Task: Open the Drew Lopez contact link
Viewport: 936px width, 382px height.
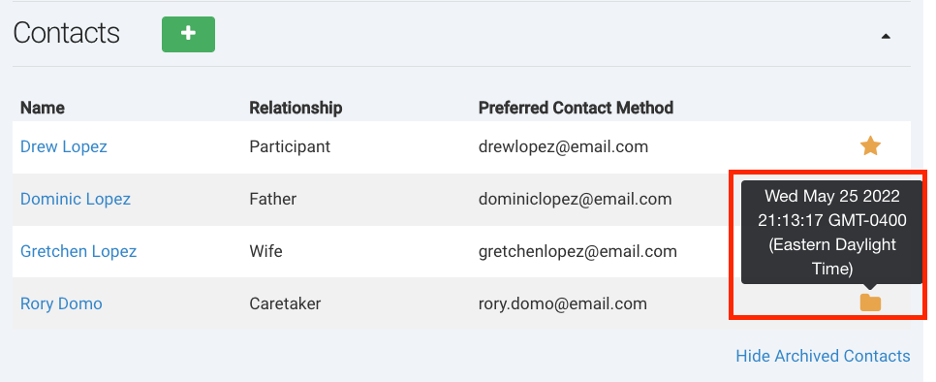Action: point(64,146)
